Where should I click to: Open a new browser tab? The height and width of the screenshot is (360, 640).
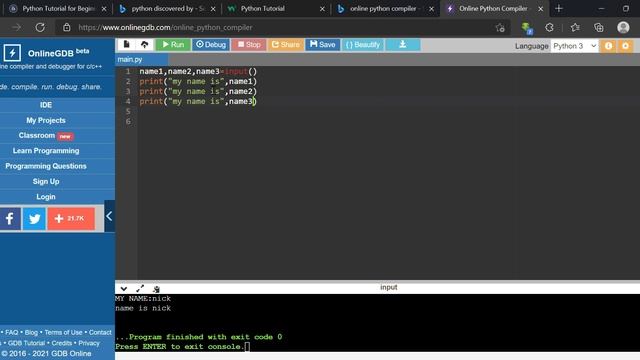tap(559, 9)
